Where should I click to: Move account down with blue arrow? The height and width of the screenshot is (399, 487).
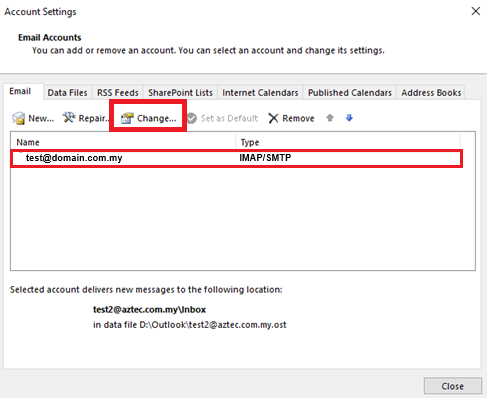pos(349,118)
